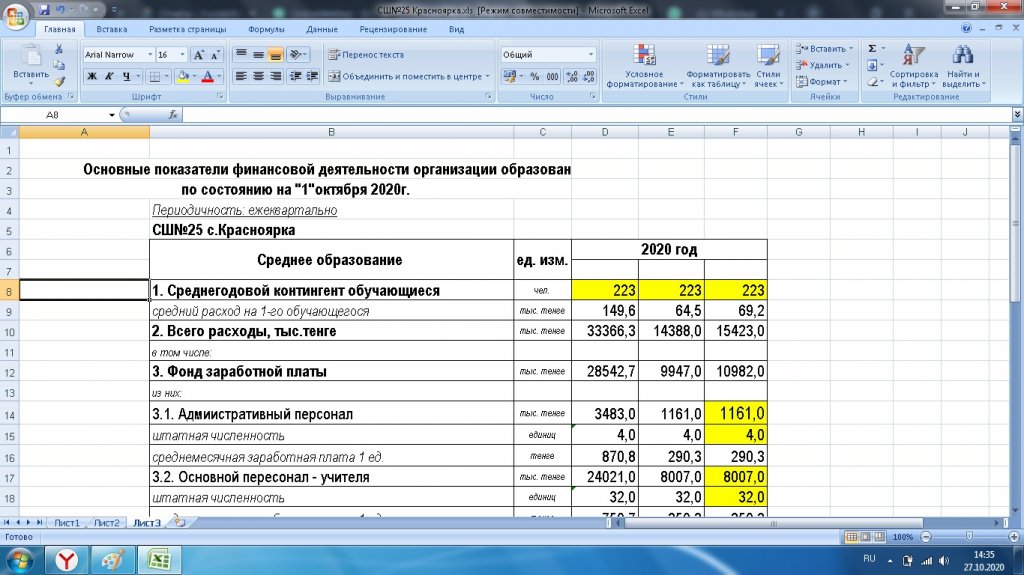Open text orientation options
The width and height of the screenshot is (1024, 575).
pos(297,55)
